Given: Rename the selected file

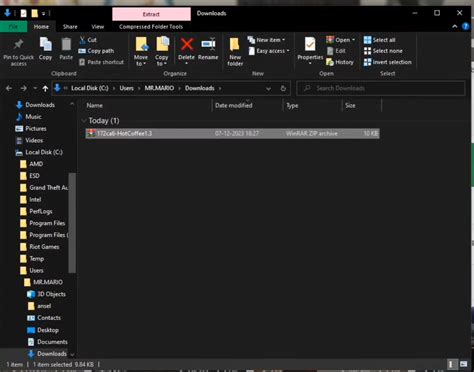Looking at the screenshot, I should pyautogui.click(x=208, y=49).
